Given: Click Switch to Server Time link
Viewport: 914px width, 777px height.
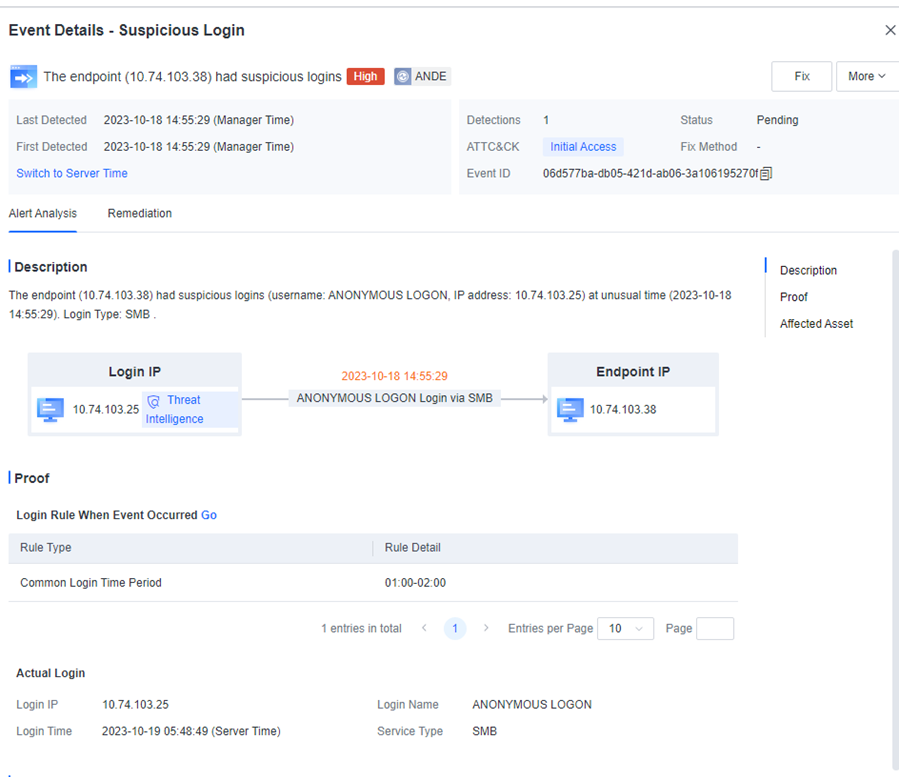Looking at the screenshot, I should click(72, 174).
